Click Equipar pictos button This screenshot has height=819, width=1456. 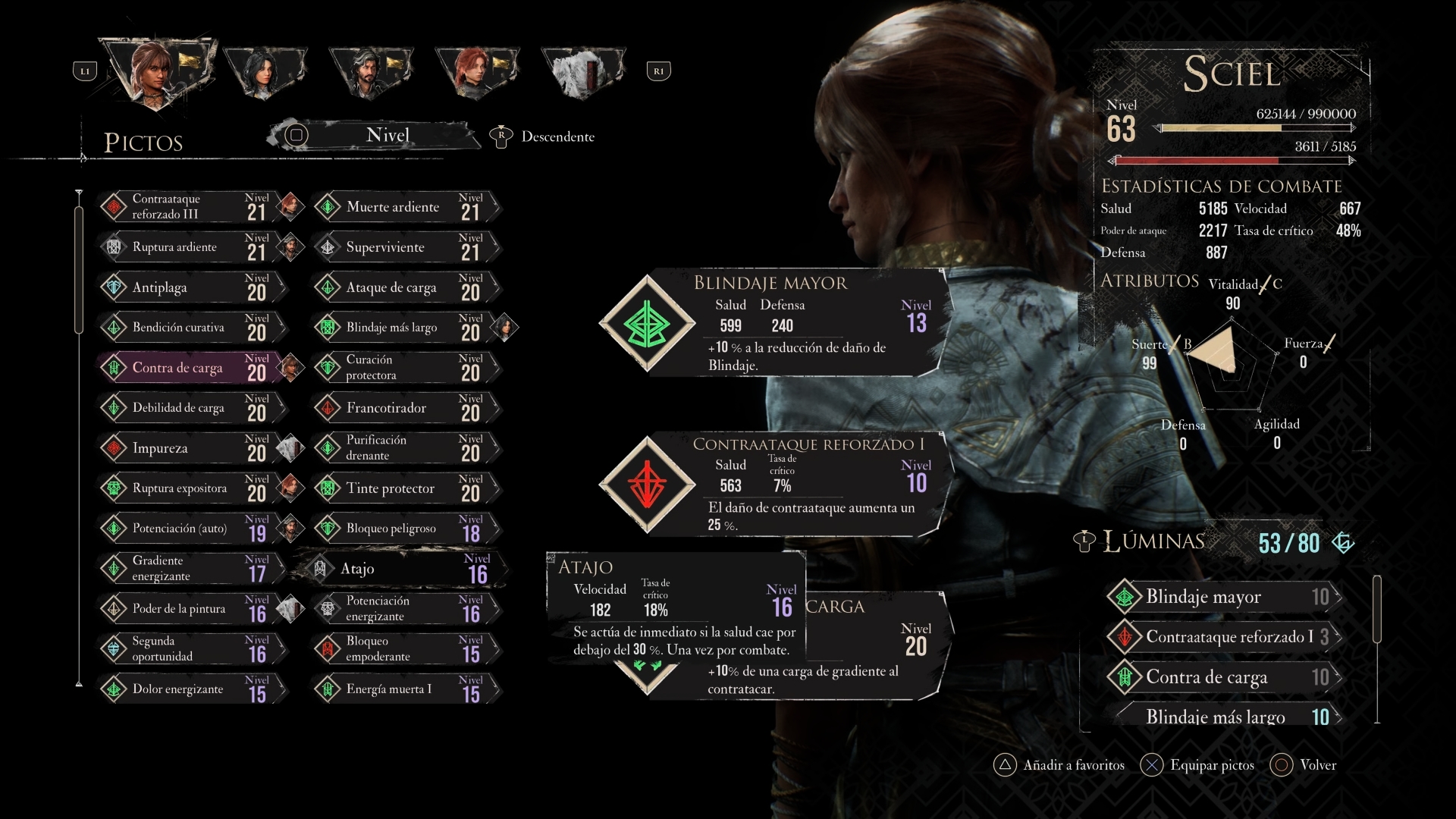tap(1197, 765)
